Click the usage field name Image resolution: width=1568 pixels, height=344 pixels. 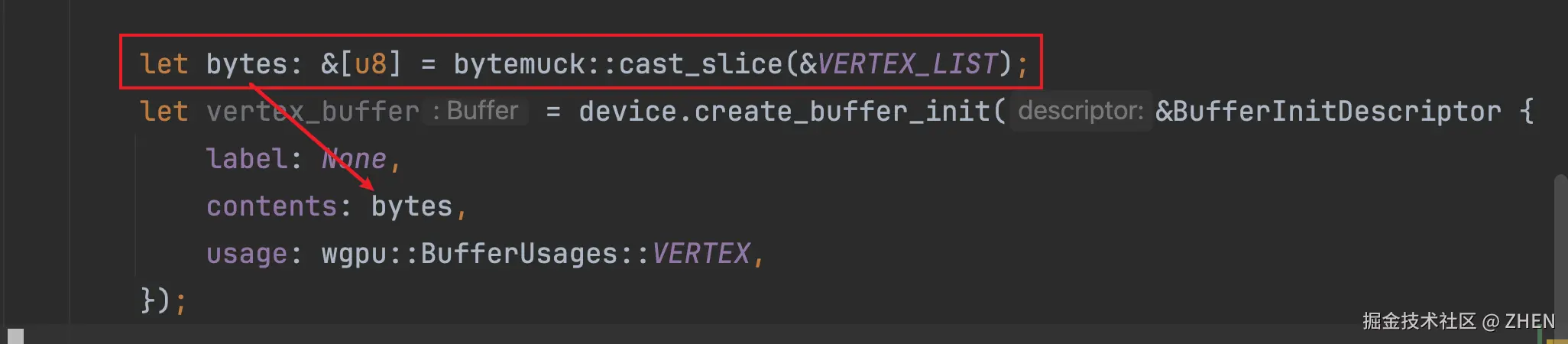pos(246,254)
